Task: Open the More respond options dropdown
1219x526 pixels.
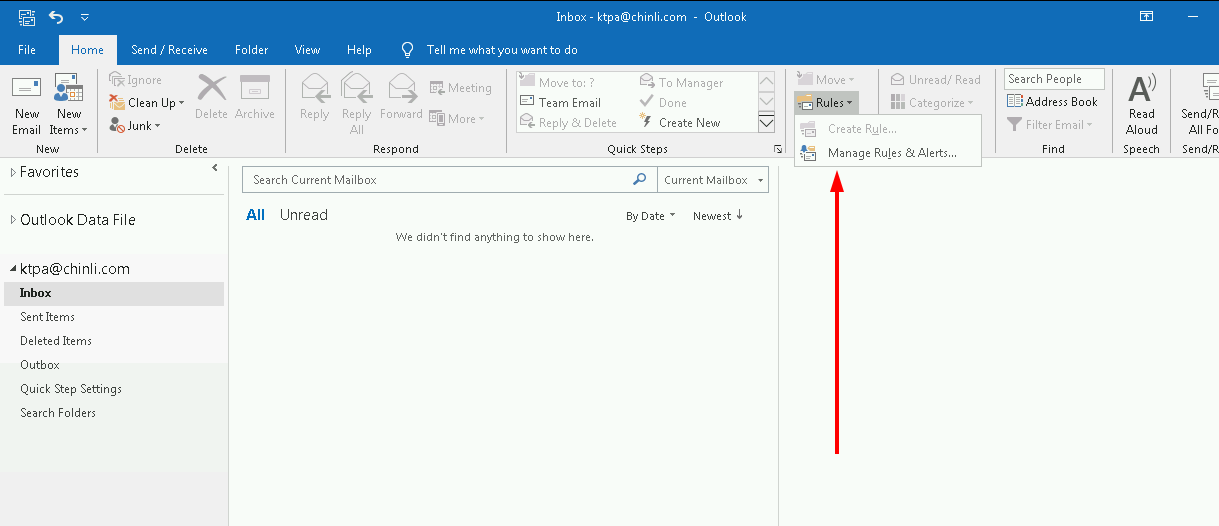Action: tap(457, 118)
